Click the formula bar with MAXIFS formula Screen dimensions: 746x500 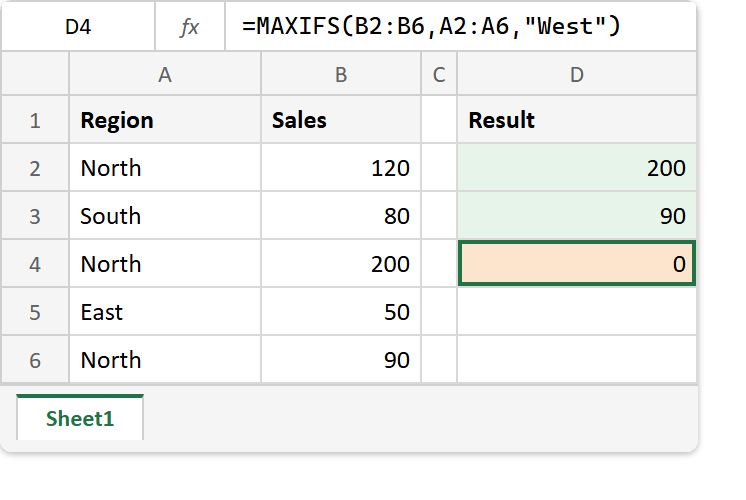pos(461,27)
